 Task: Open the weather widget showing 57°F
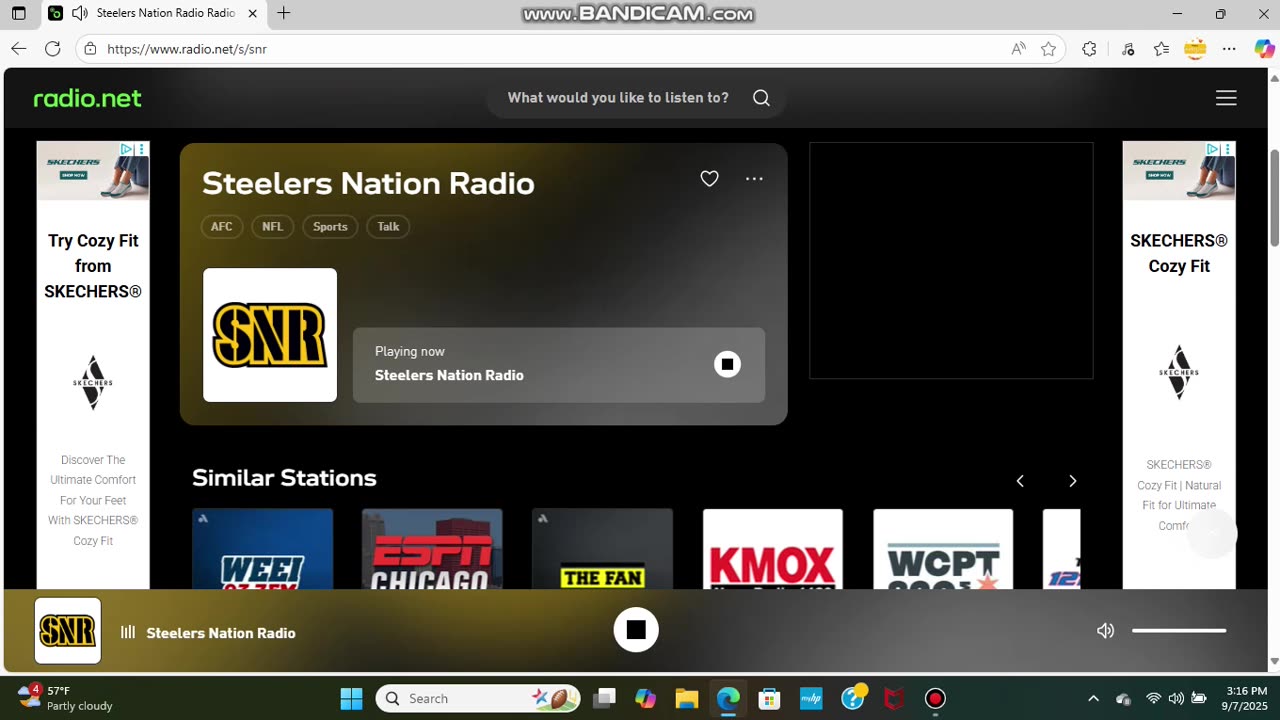pyautogui.click(x=65, y=698)
